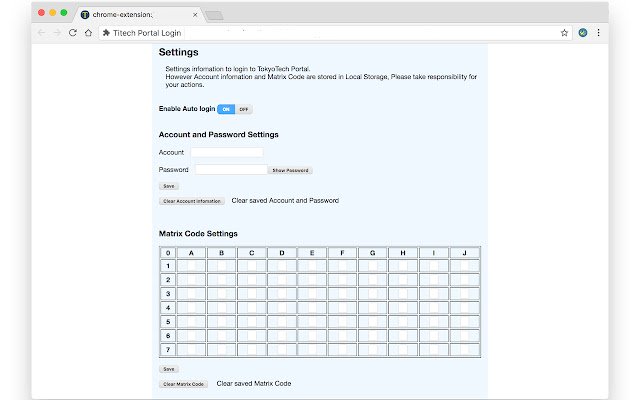This screenshot has height=400, width=640.
Task: Click the column header A in matrix
Action: 191,253
